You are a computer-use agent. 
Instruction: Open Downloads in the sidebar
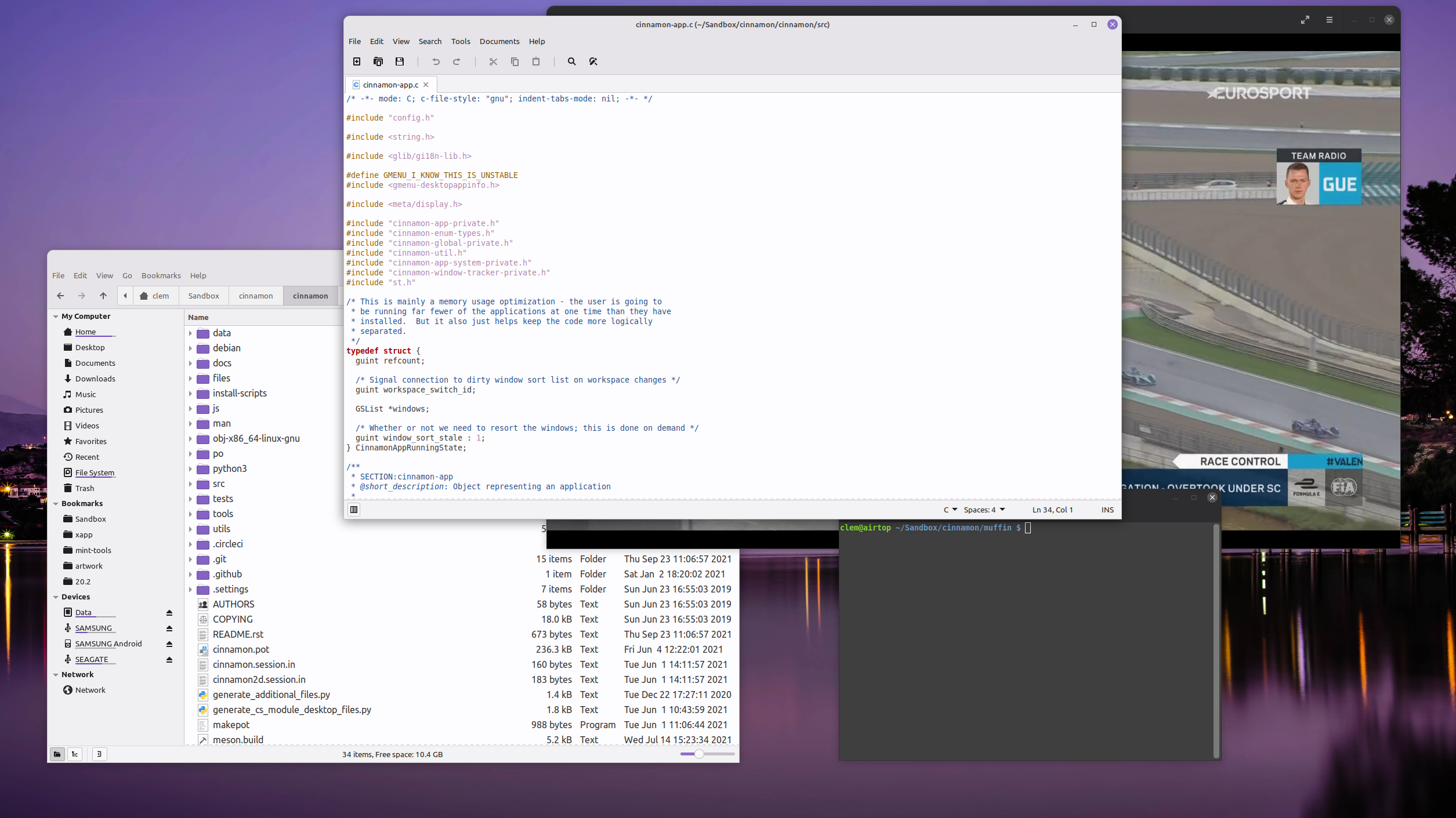point(95,379)
